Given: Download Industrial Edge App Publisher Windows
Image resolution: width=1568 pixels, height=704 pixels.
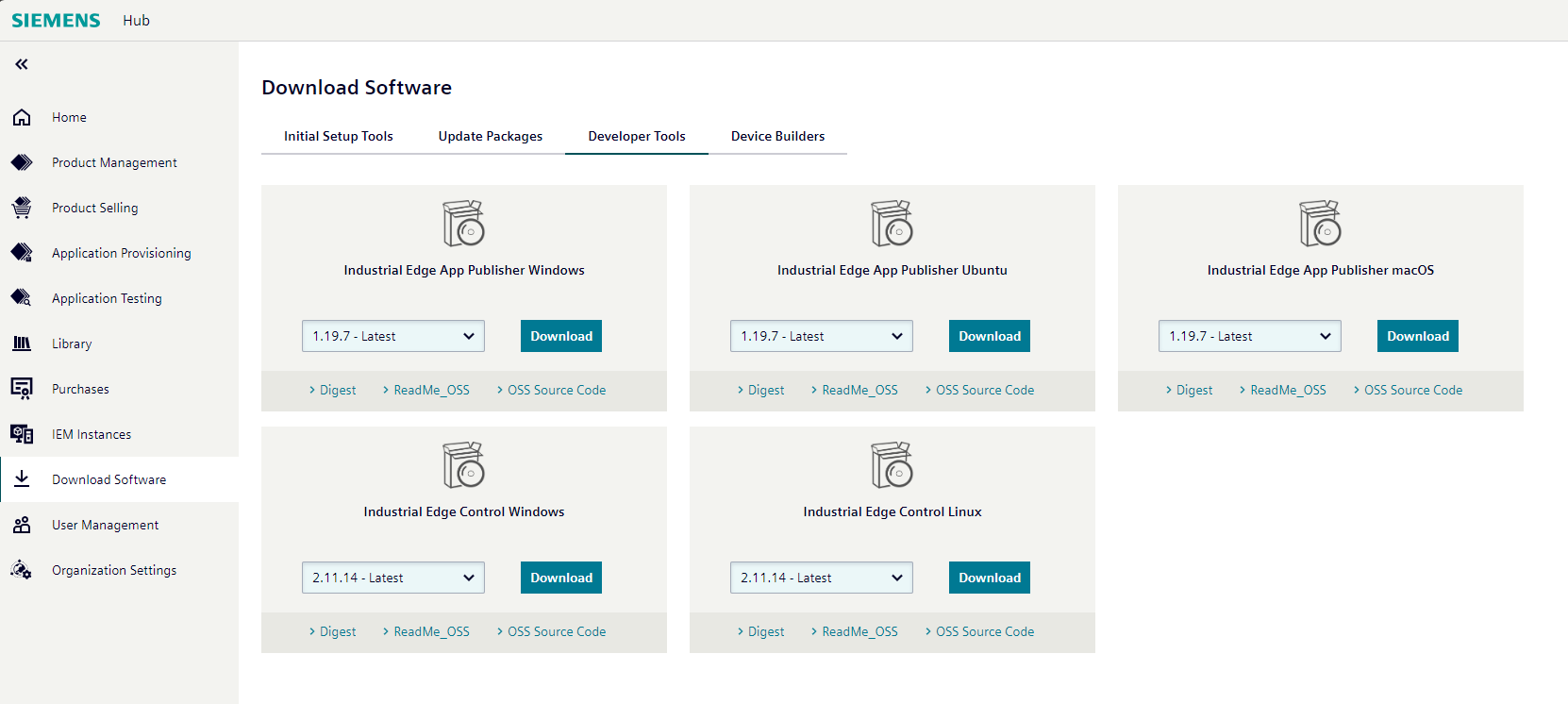Looking at the screenshot, I should (561, 336).
